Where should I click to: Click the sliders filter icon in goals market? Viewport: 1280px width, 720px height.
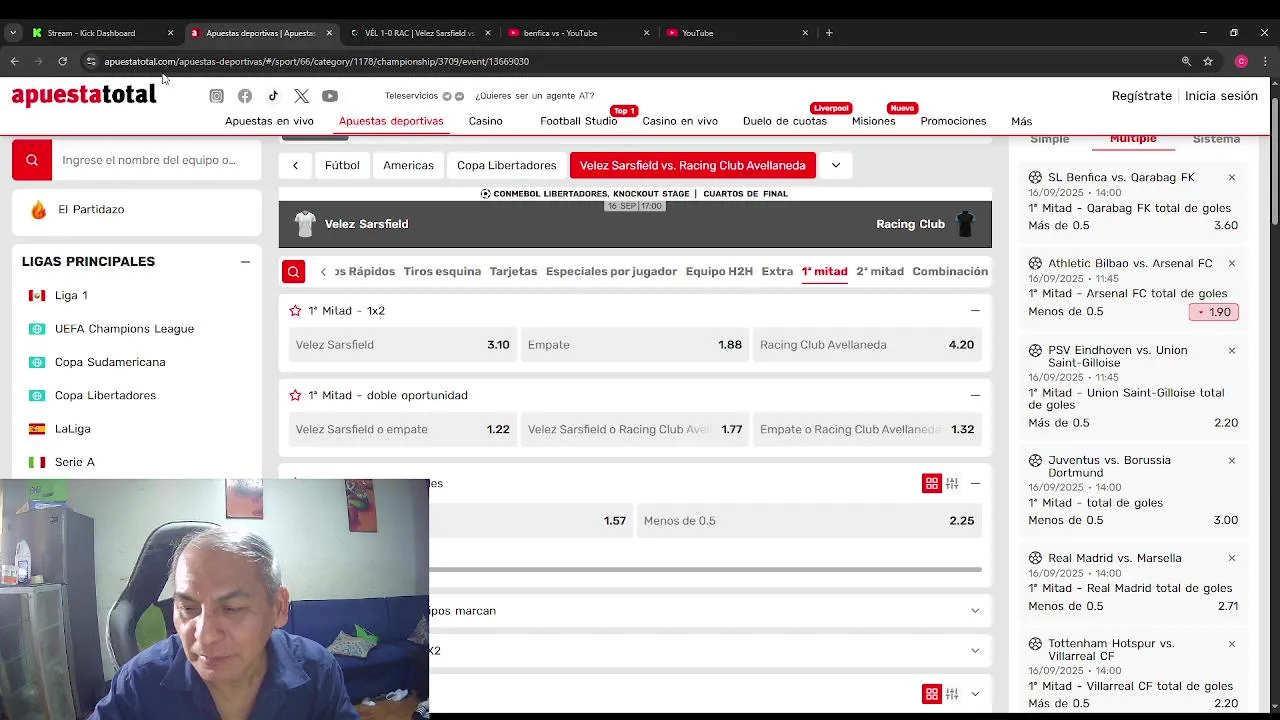click(952, 483)
